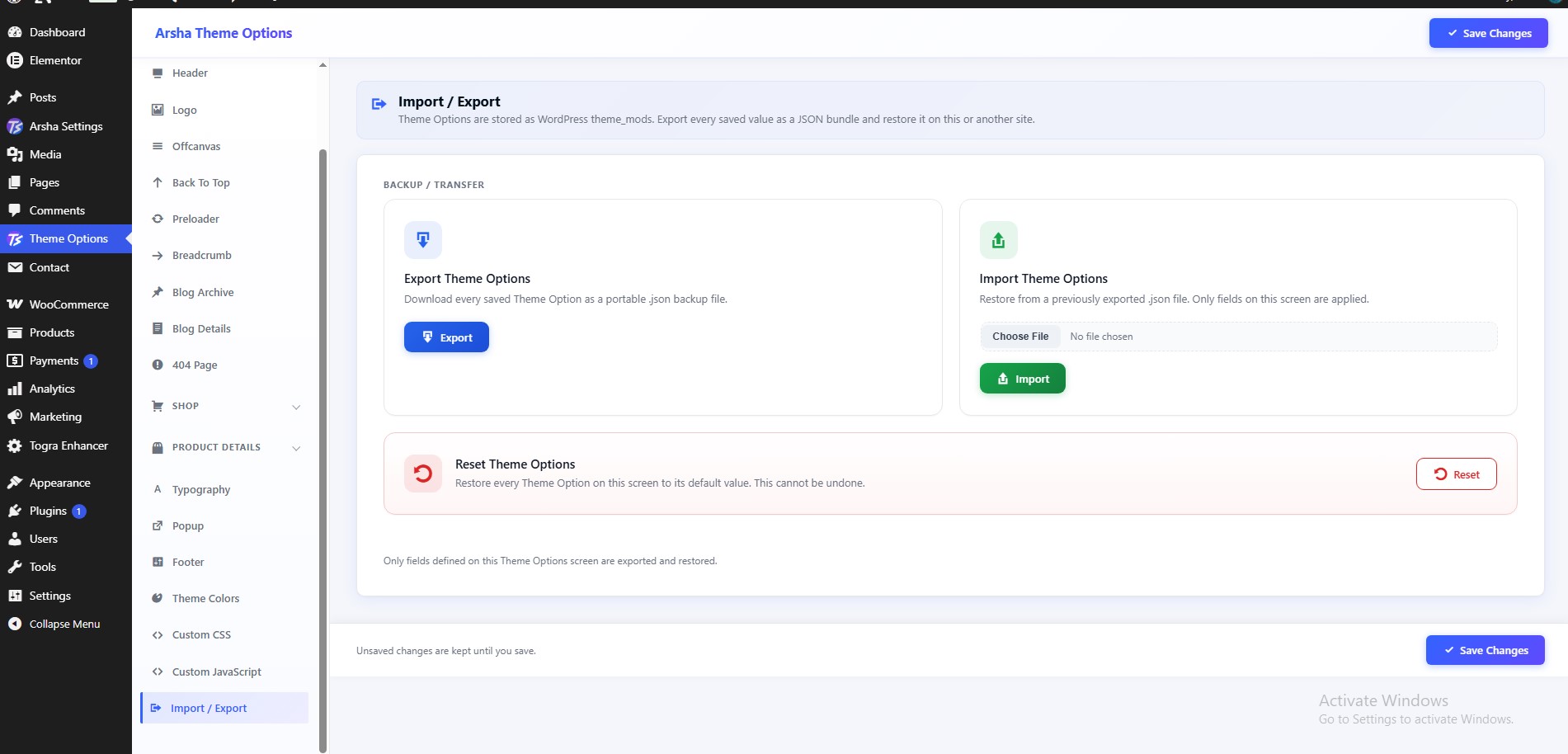Open Plugins menu item
The width and height of the screenshot is (1568, 754).
click(66, 511)
